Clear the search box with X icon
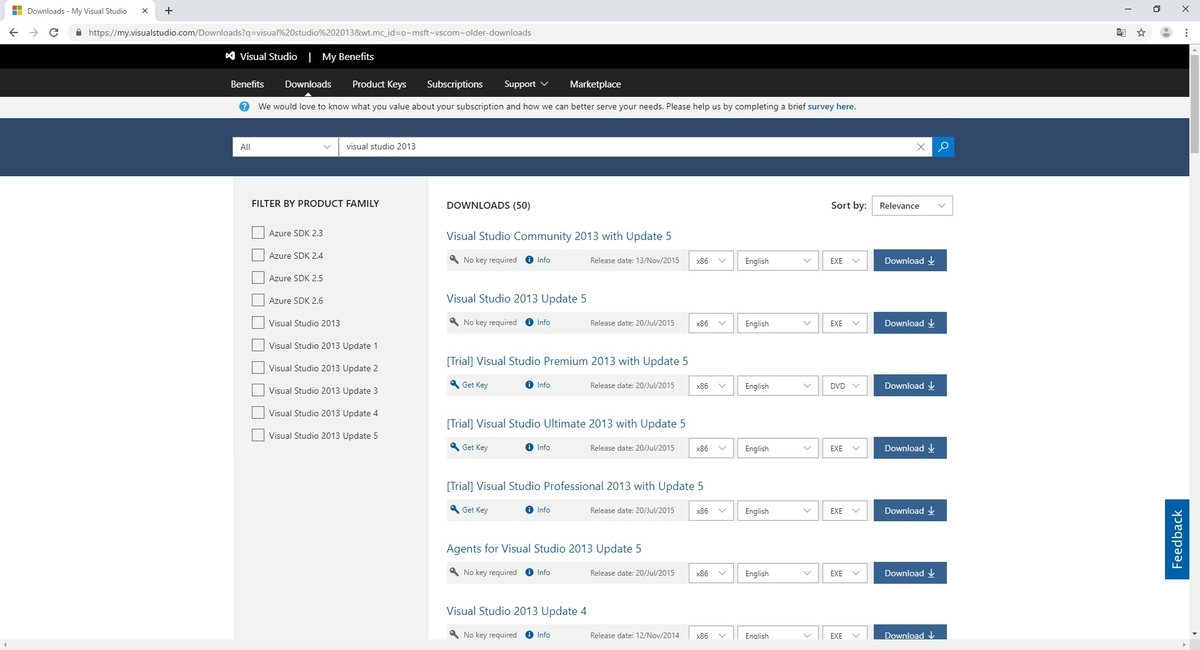1200x650 pixels. pyautogui.click(x=921, y=146)
